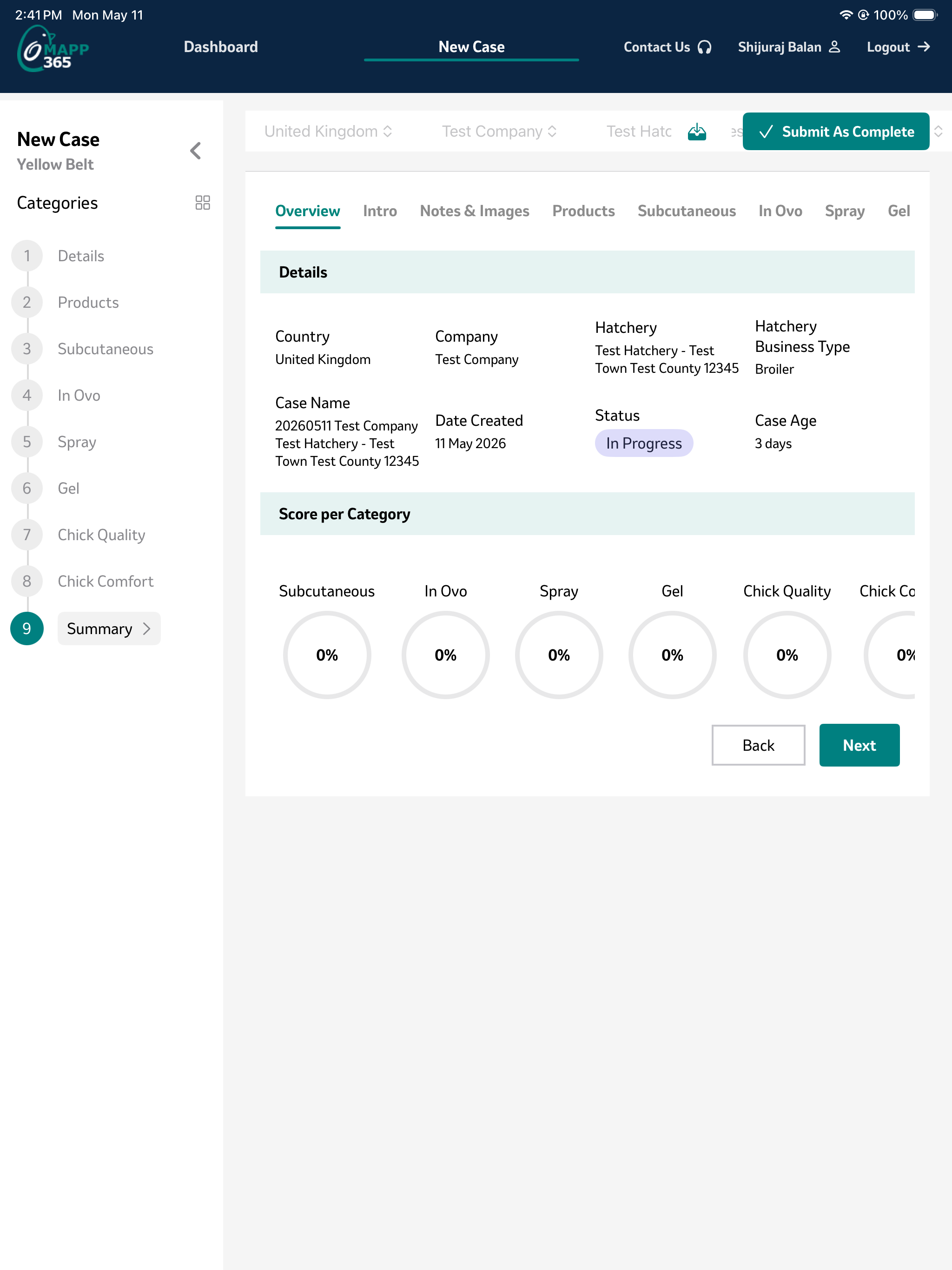Switch to the Overview tab
Image resolution: width=952 pixels, height=1270 pixels.
tap(307, 212)
